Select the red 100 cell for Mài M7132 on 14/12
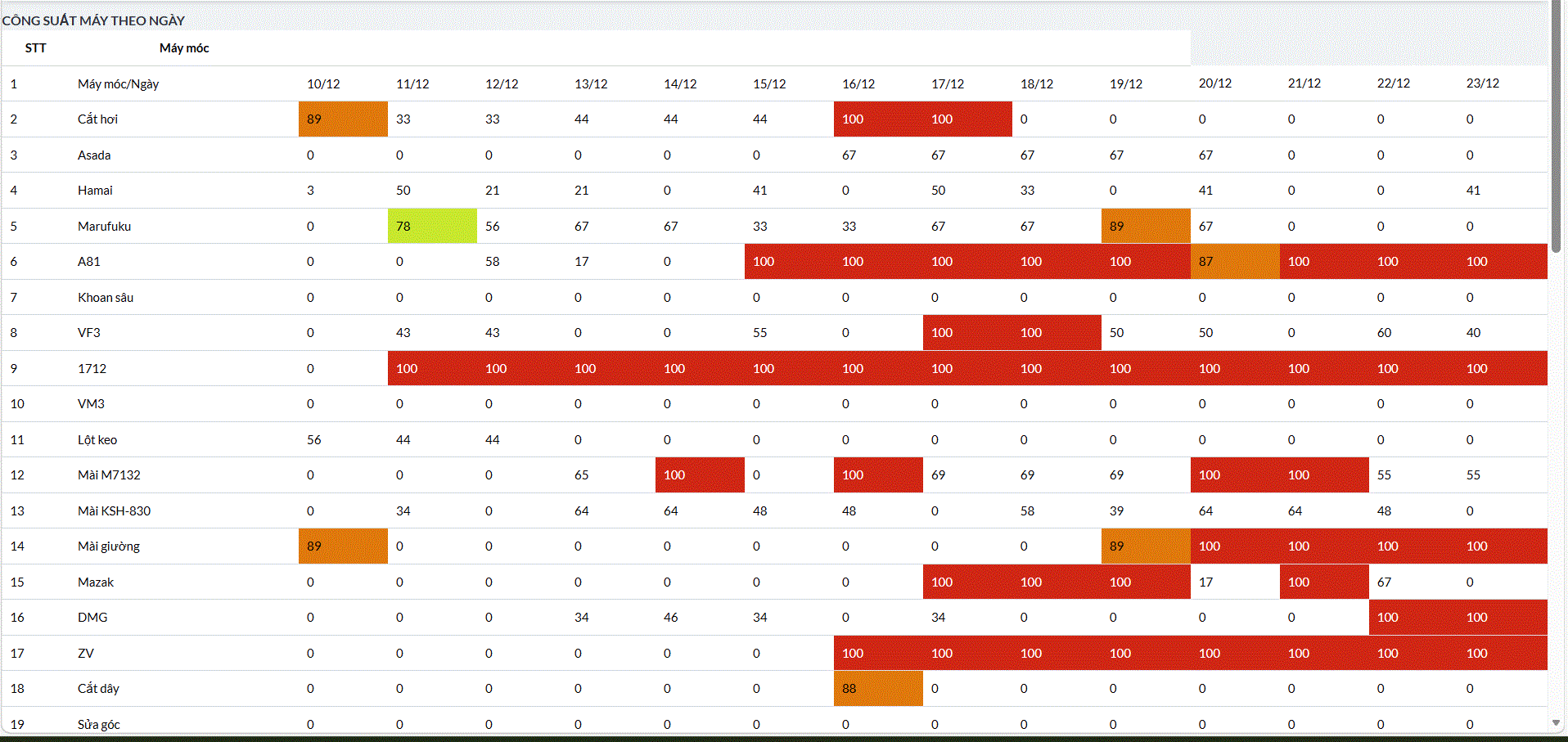The height and width of the screenshot is (742, 1568). (700, 475)
